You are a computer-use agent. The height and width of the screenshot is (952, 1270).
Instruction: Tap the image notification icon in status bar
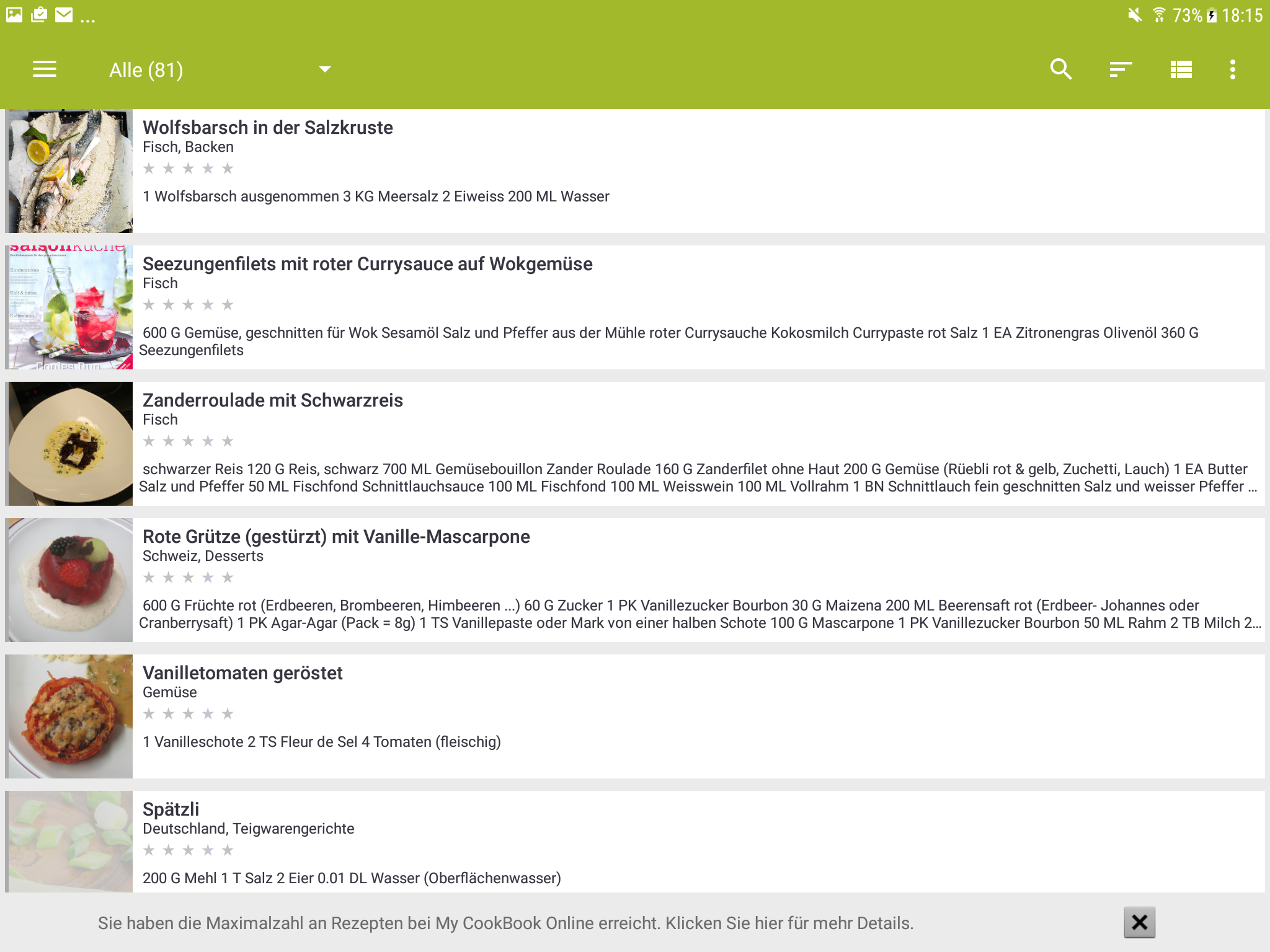coord(14,15)
